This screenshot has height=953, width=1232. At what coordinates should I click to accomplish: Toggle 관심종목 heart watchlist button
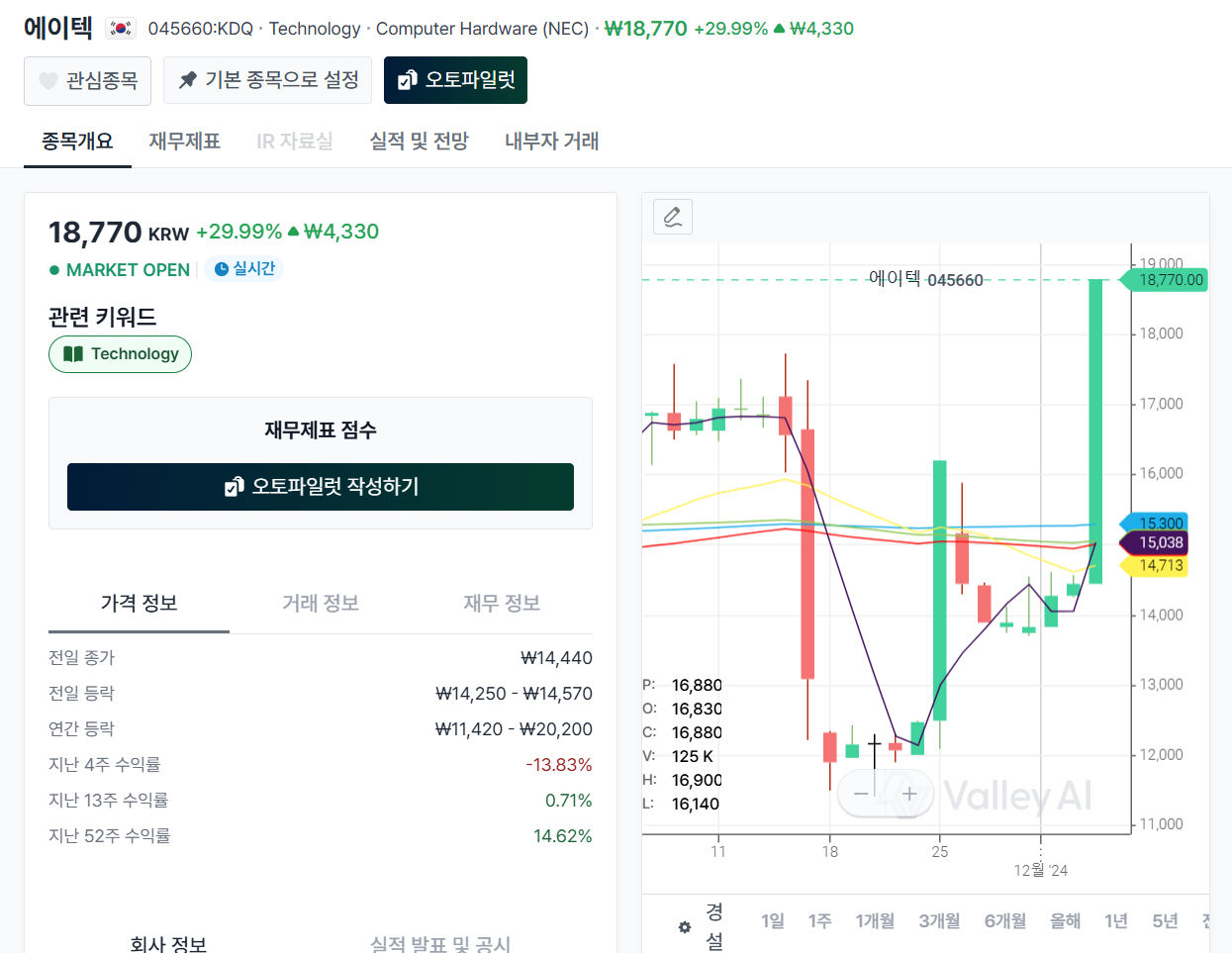tap(87, 80)
